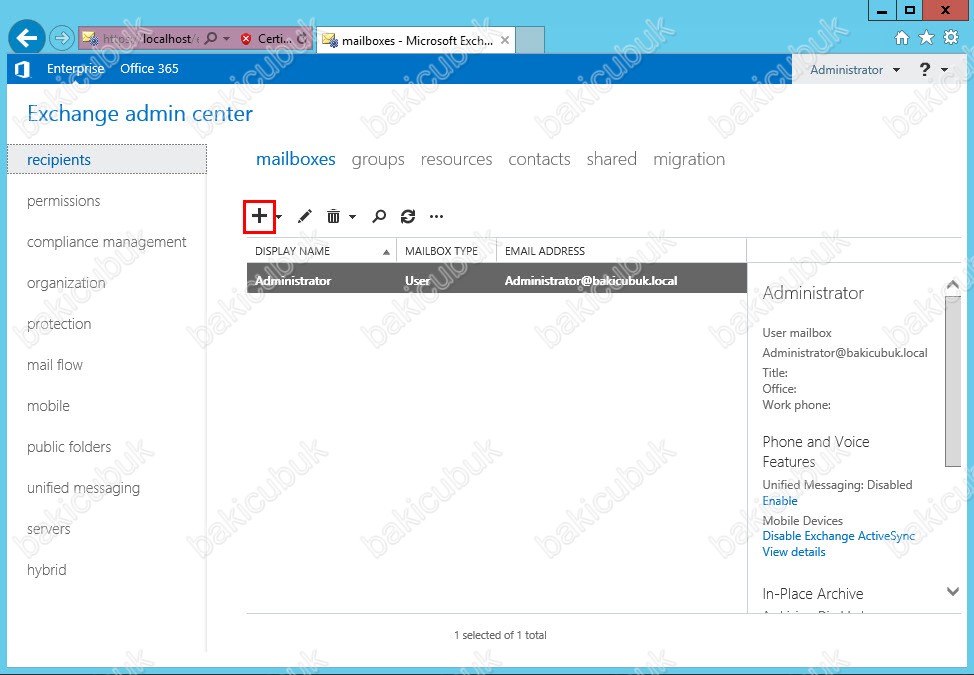Image resolution: width=974 pixels, height=675 pixels.
Task: Click the details pane vertical scrollbar thumb
Action: (x=952, y=381)
